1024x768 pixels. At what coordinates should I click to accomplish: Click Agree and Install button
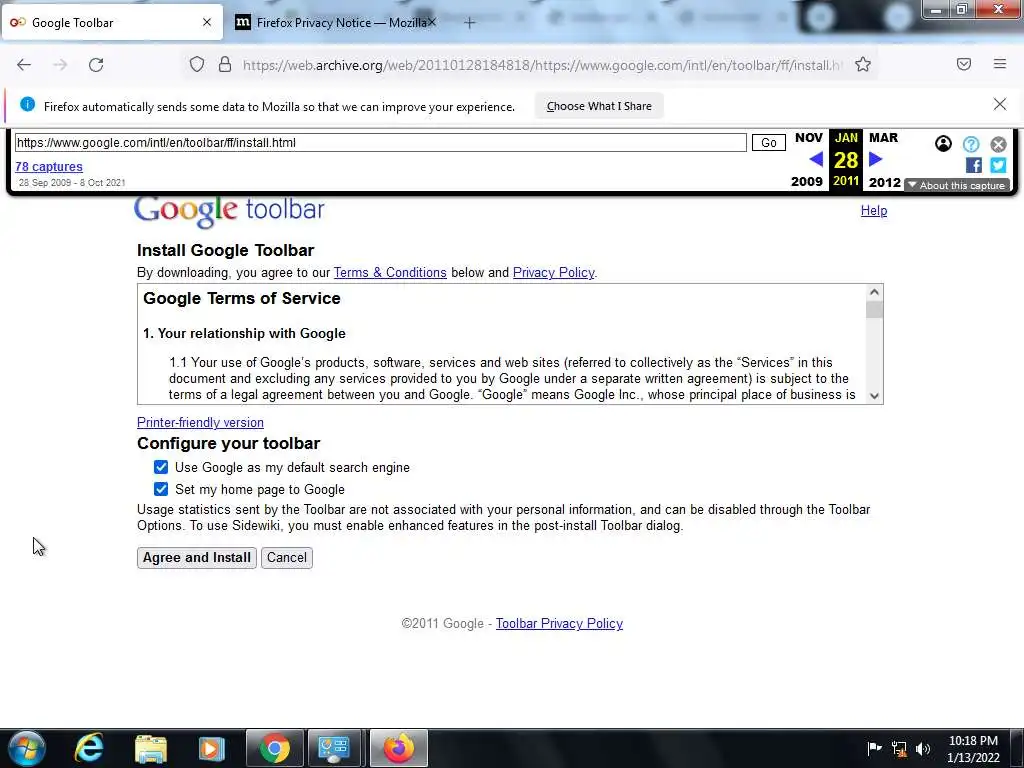tap(197, 558)
